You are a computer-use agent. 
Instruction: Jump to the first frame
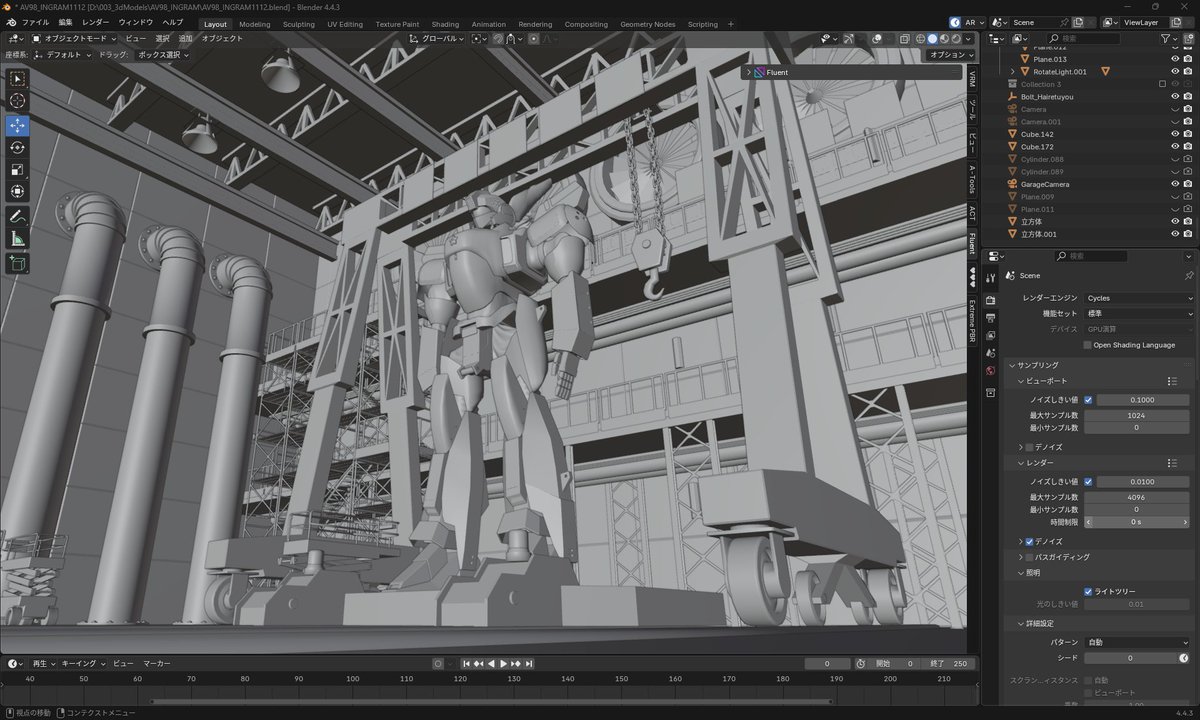pos(466,663)
